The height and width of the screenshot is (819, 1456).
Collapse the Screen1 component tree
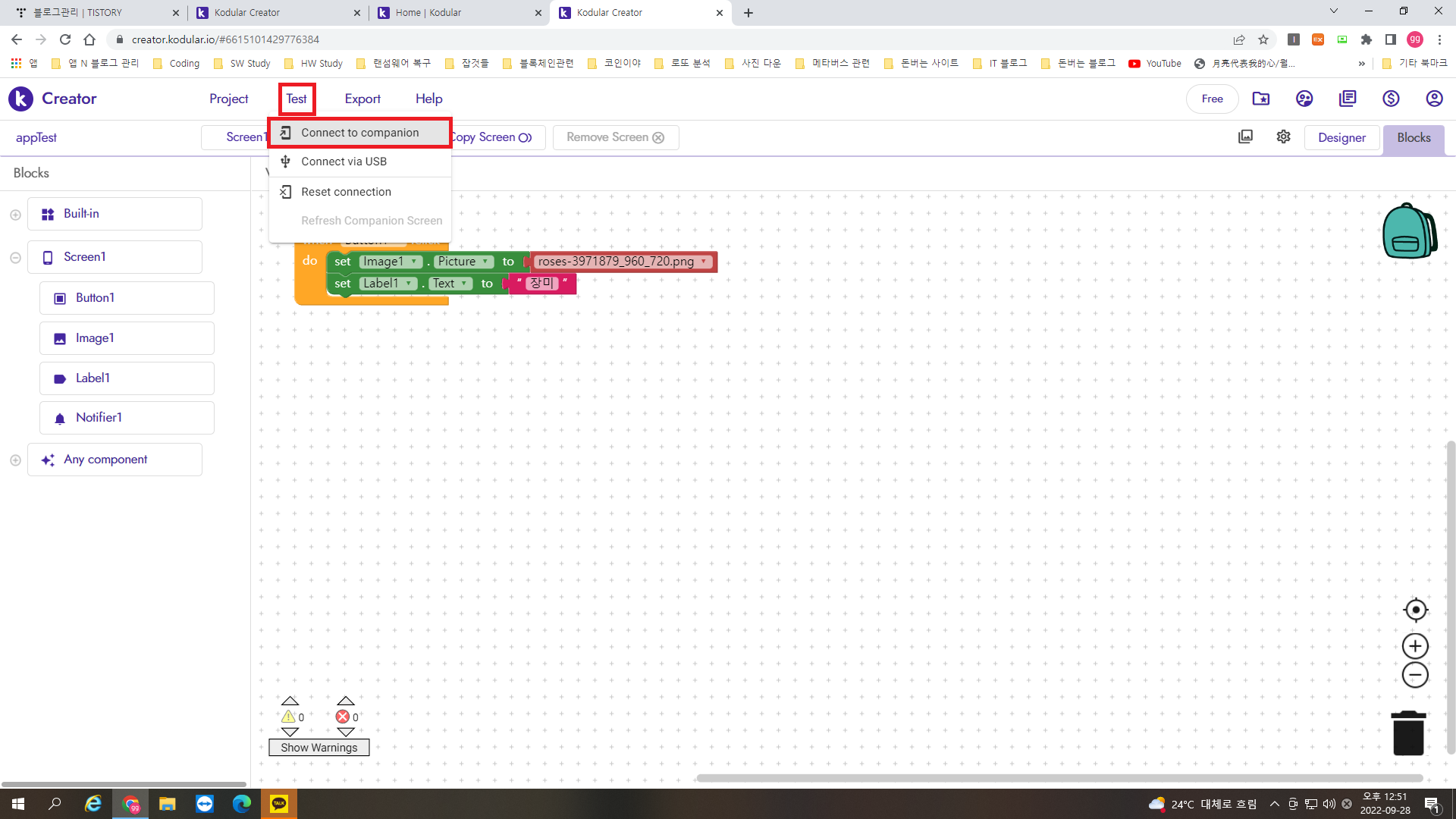15,258
